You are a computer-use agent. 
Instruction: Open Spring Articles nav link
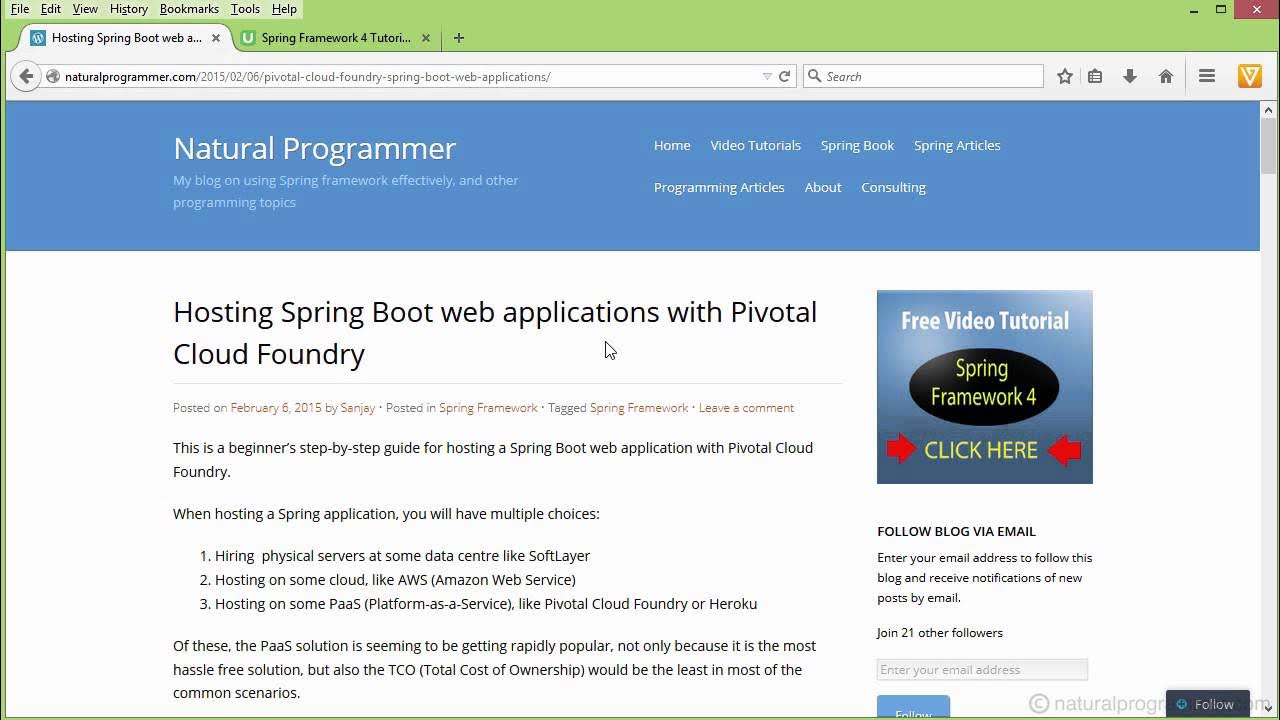click(957, 145)
